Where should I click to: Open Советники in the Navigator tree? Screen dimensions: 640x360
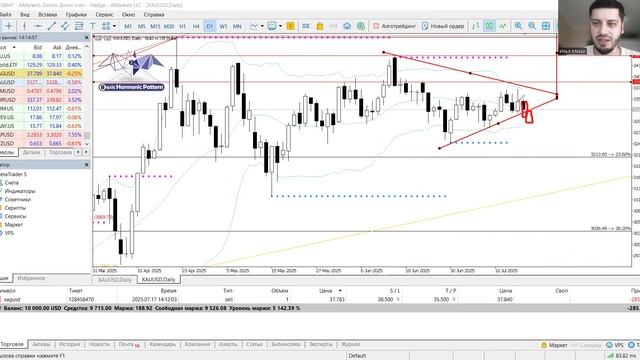(18, 200)
